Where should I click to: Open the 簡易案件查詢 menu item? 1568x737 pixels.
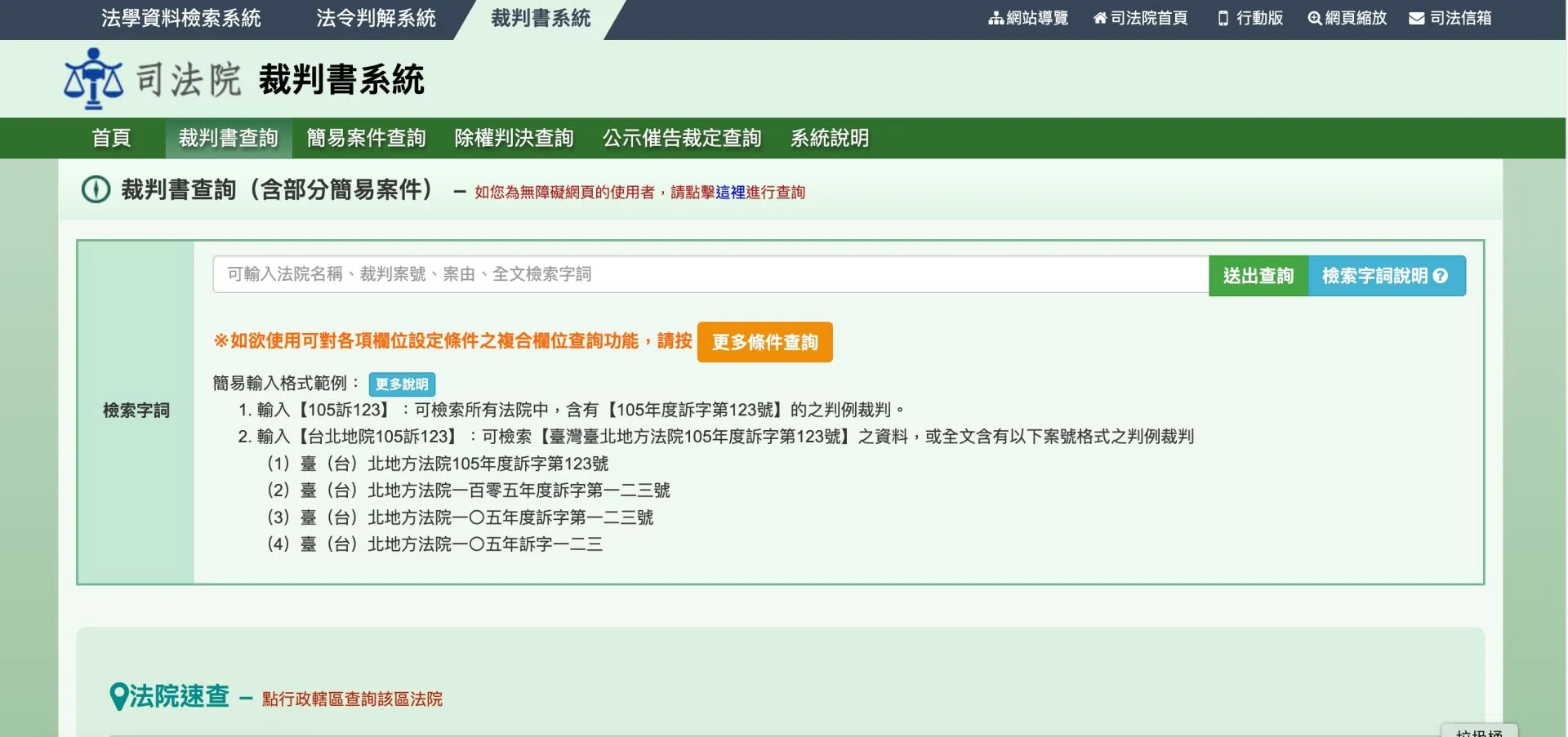pos(365,138)
